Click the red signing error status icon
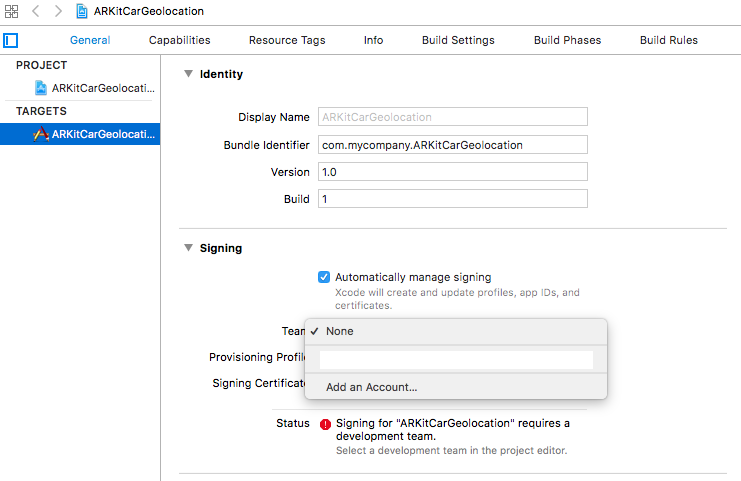 [x=325, y=423]
